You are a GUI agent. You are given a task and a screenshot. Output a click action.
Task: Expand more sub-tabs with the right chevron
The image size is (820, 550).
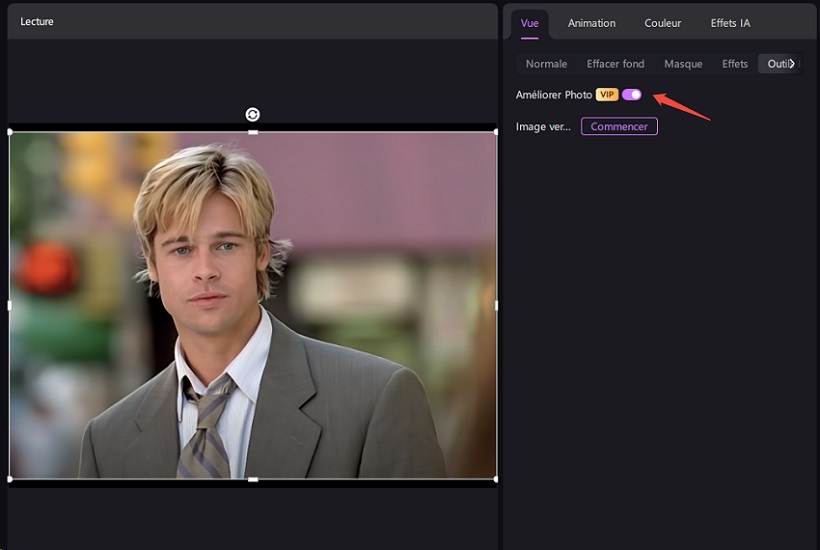793,64
